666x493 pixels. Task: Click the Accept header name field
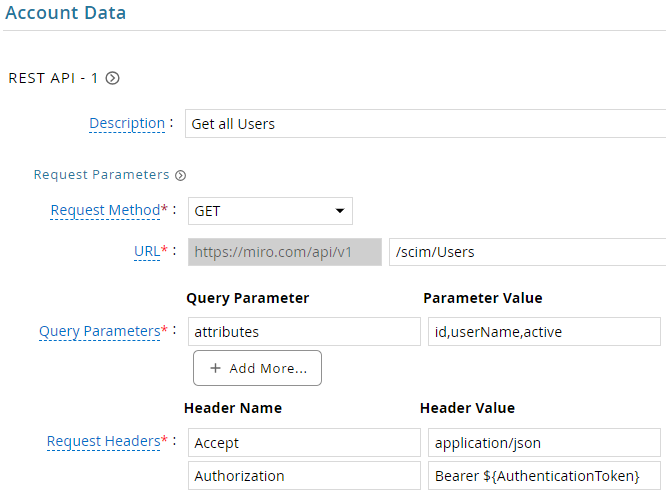[304, 442]
